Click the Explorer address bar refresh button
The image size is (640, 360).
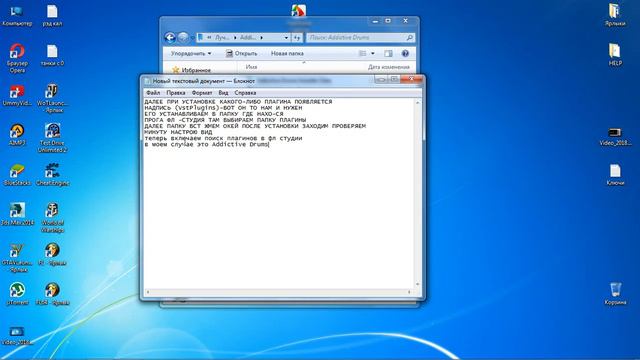coord(297,38)
